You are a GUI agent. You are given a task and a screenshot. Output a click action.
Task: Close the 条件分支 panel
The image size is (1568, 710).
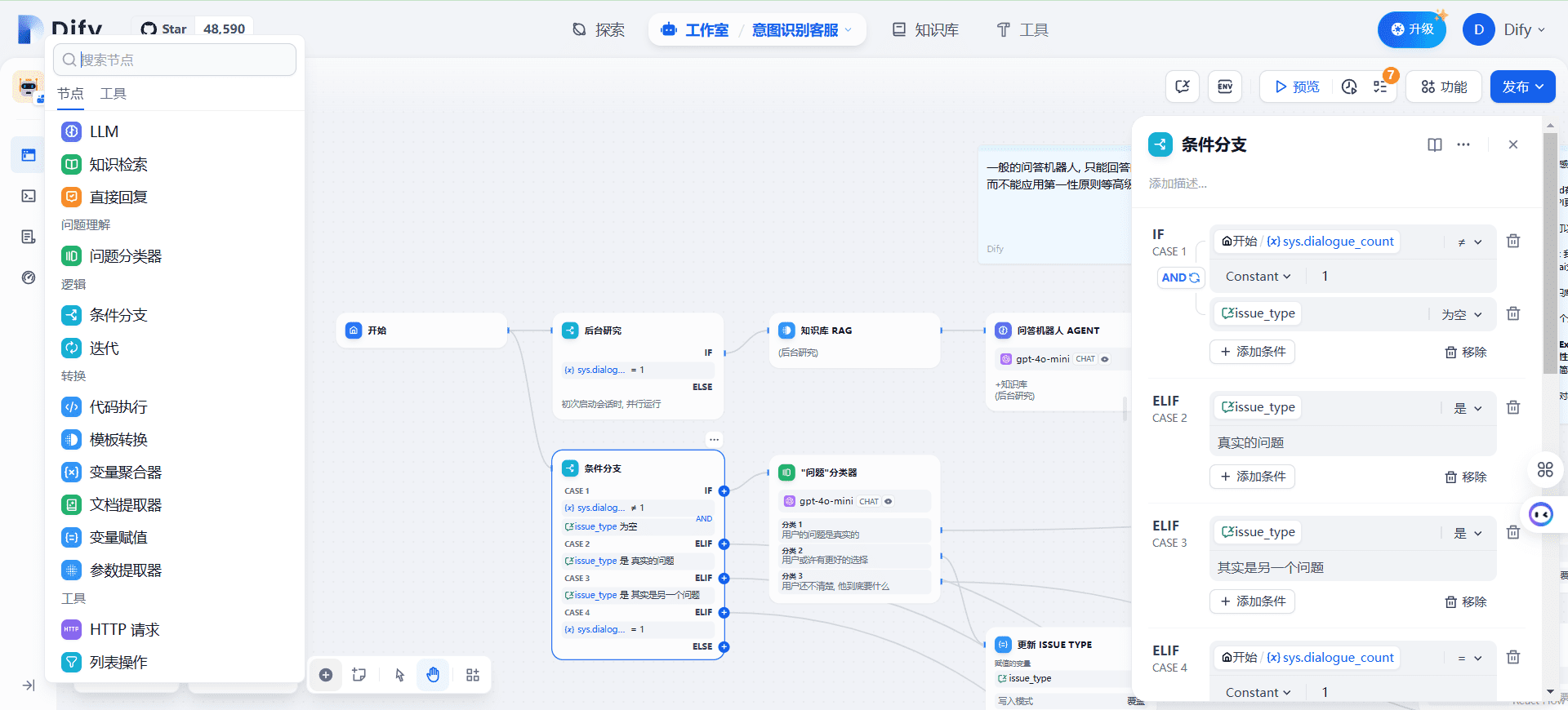coord(1513,144)
